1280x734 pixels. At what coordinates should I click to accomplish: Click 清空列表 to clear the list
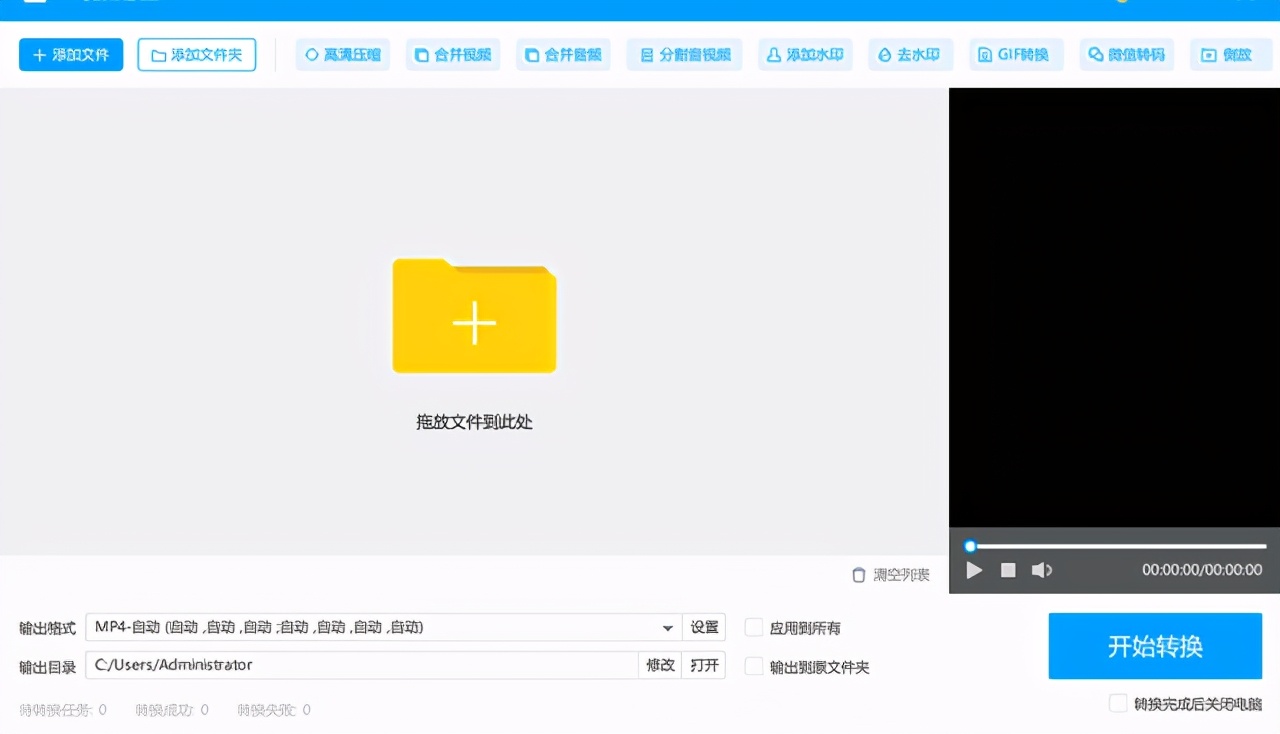point(890,574)
